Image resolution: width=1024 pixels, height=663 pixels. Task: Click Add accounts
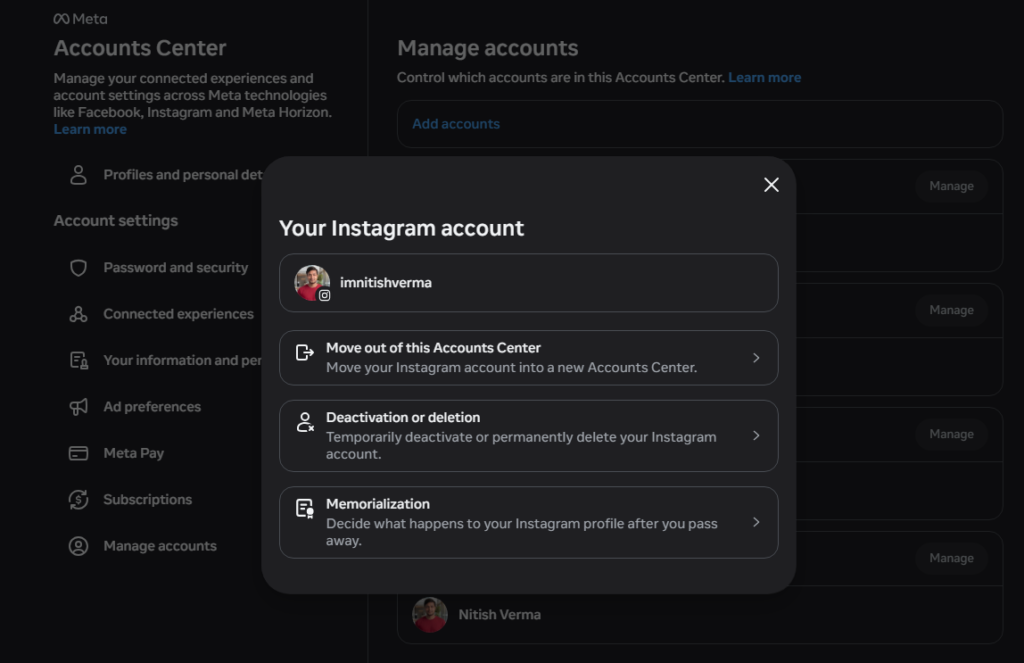[456, 124]
